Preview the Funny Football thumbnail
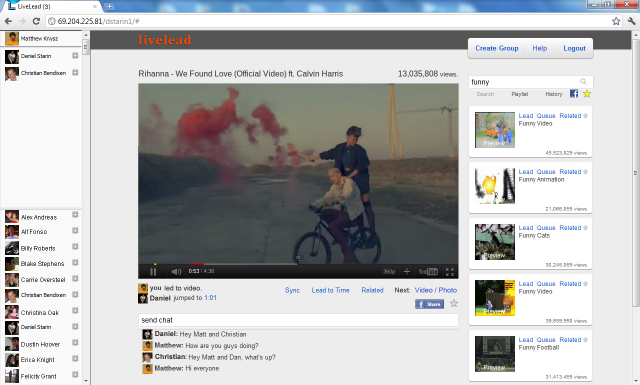This screenshot has width=640, height=385. (x=495, y=354)
